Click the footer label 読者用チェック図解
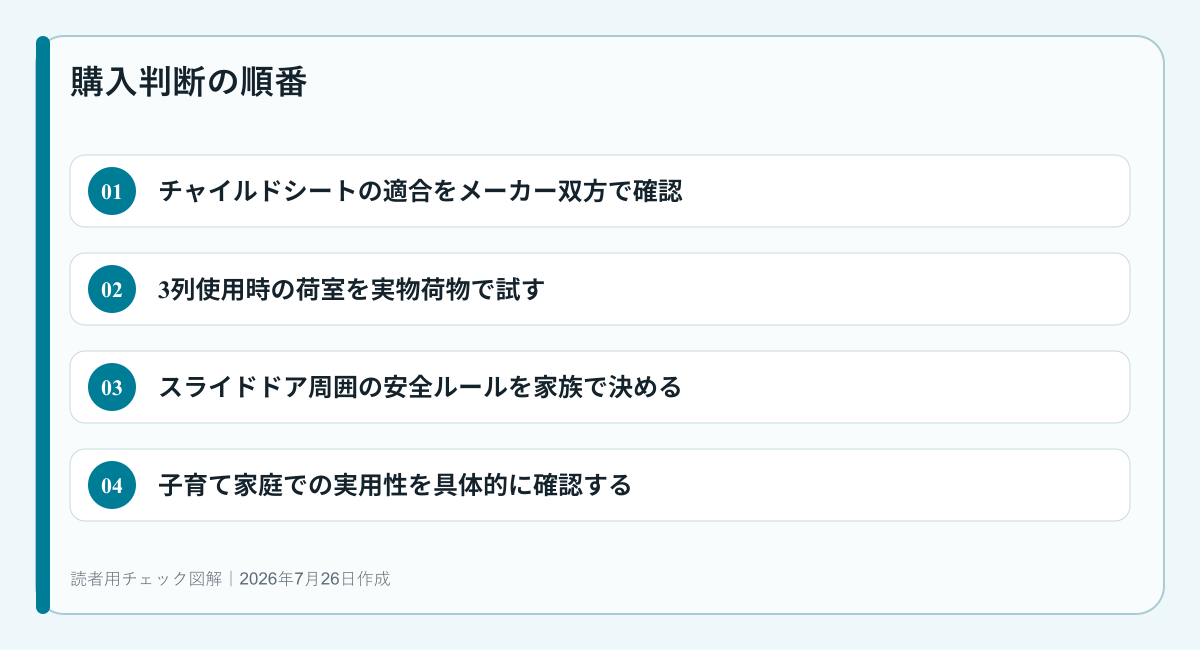The image size is (1200, 650). (146, 578)
